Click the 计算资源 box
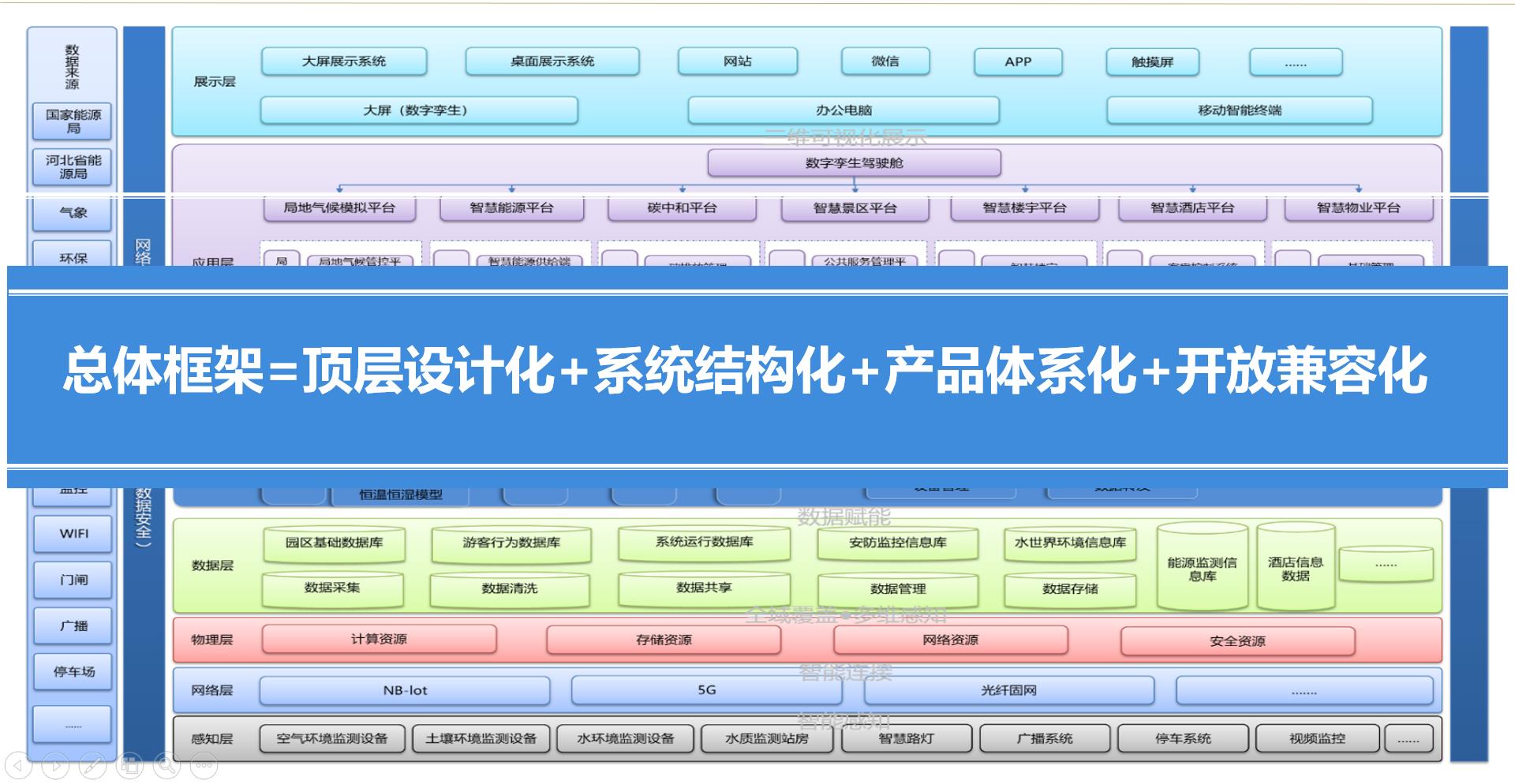 point(380,640)
